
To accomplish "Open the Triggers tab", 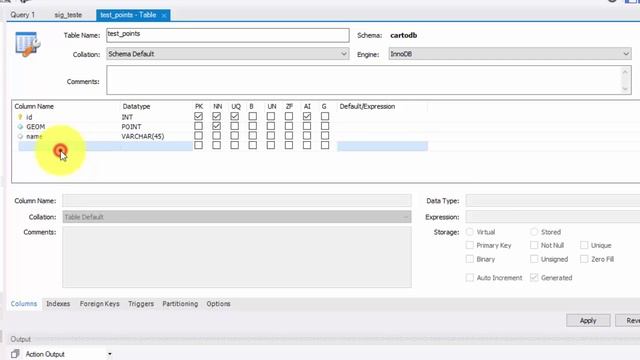I will coord(141,304).
